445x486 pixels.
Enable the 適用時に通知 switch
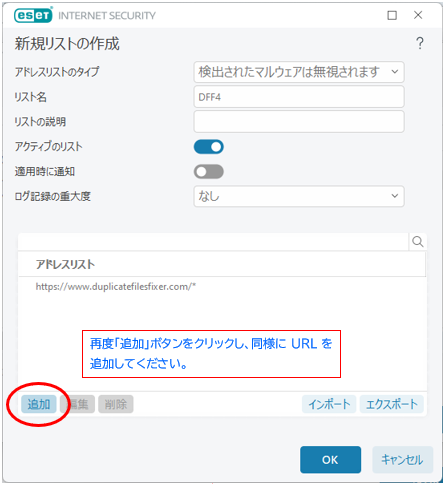[209, 172]
